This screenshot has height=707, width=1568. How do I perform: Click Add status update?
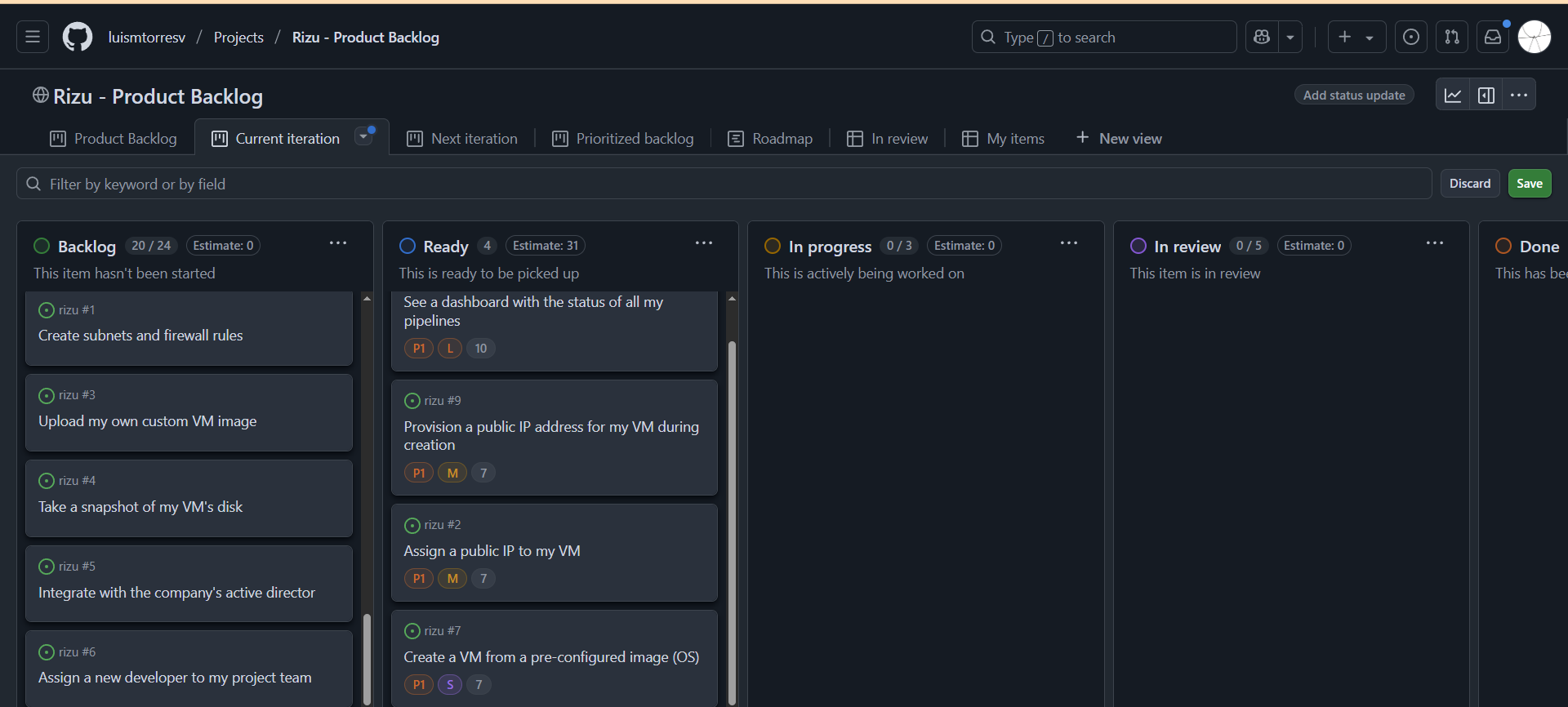pyautogui.click(x=1354, y=96)
